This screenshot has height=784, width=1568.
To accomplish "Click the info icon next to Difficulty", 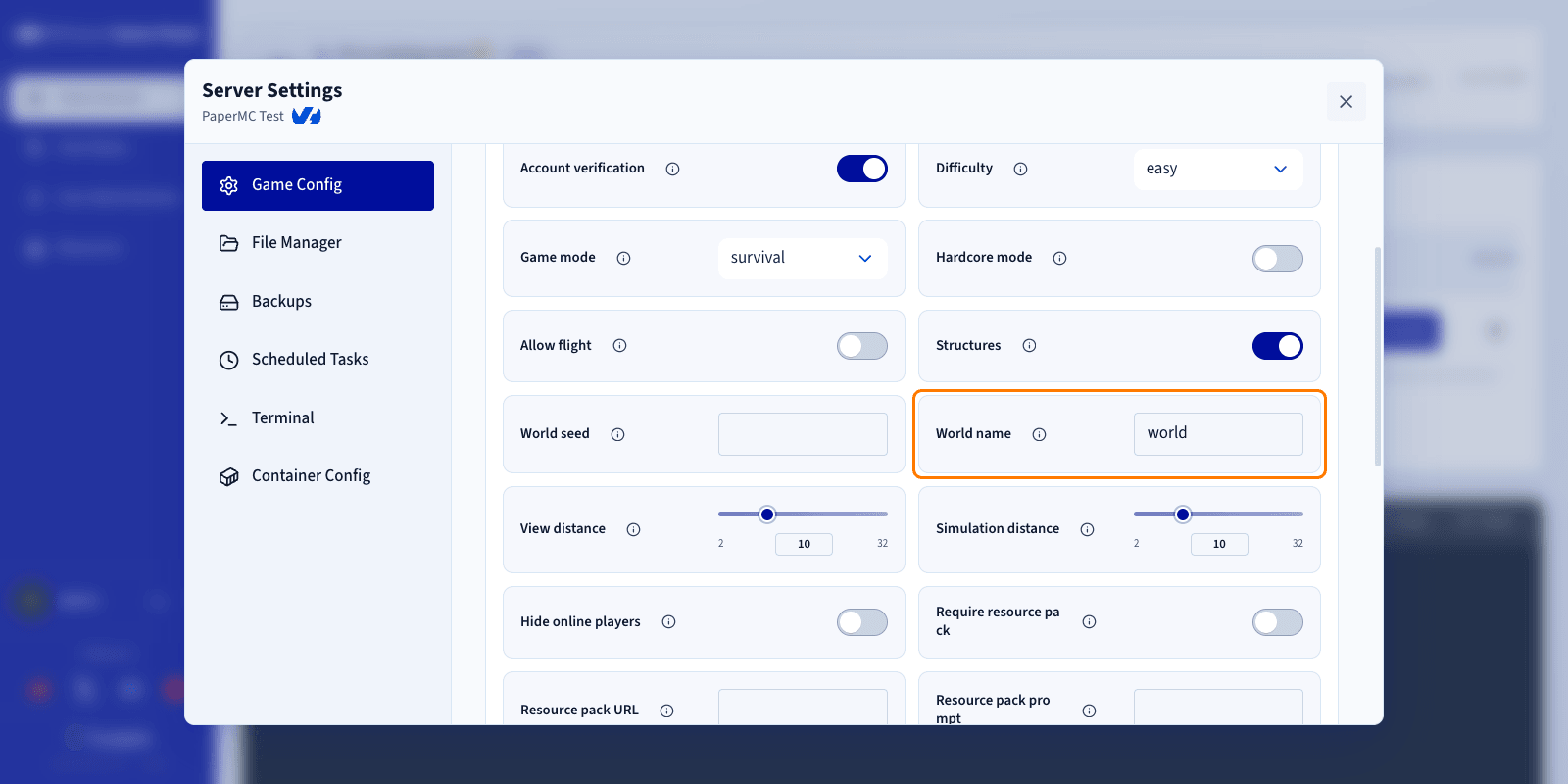I will [1020, 169].
